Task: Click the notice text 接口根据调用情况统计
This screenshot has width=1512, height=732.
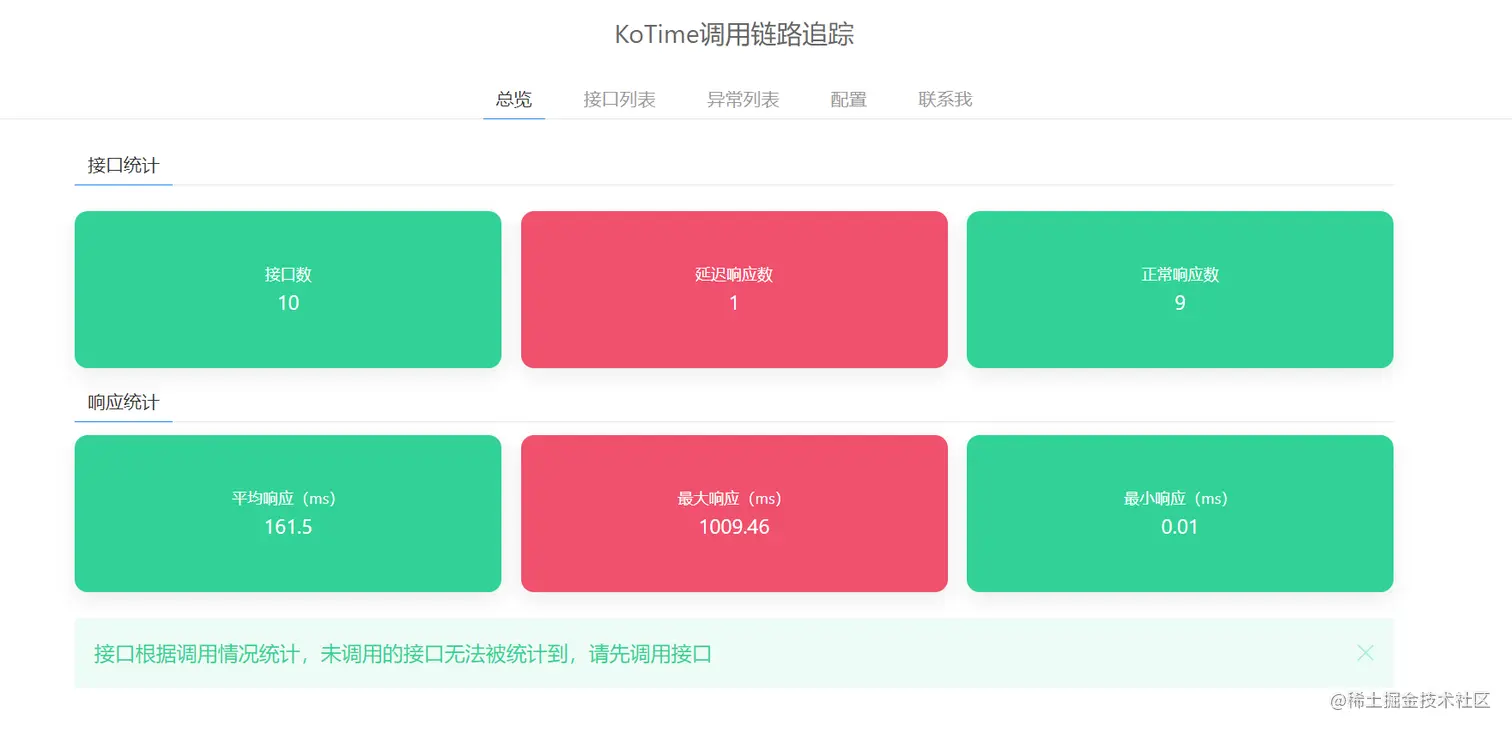Action: (x=197, y=654)
